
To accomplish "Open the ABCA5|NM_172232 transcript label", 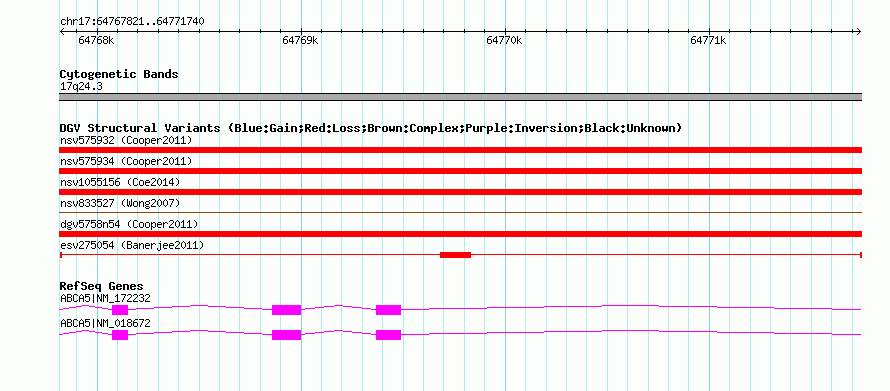I will (x=105, y=298).
